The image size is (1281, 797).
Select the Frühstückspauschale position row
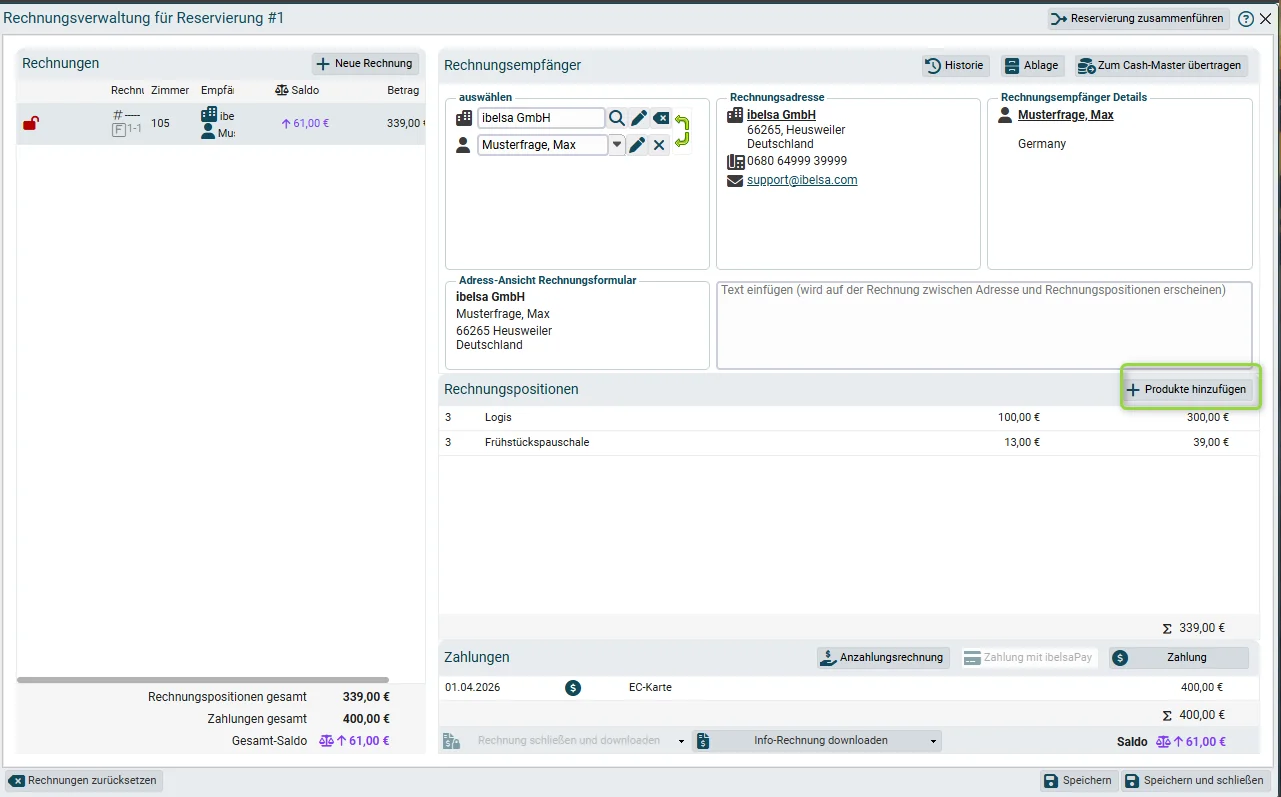(x=849, y=442)
